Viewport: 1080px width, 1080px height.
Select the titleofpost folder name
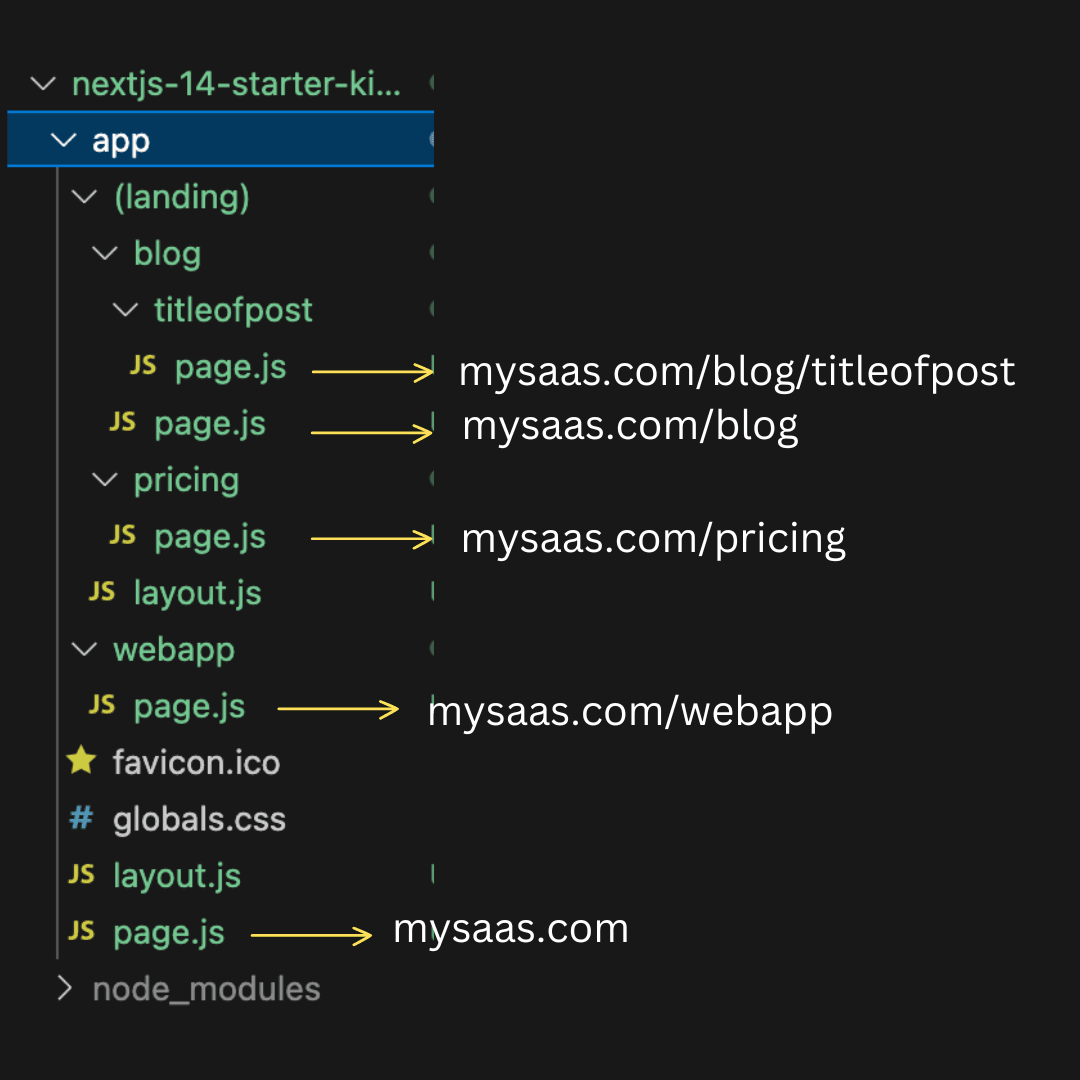coord(233,311)
